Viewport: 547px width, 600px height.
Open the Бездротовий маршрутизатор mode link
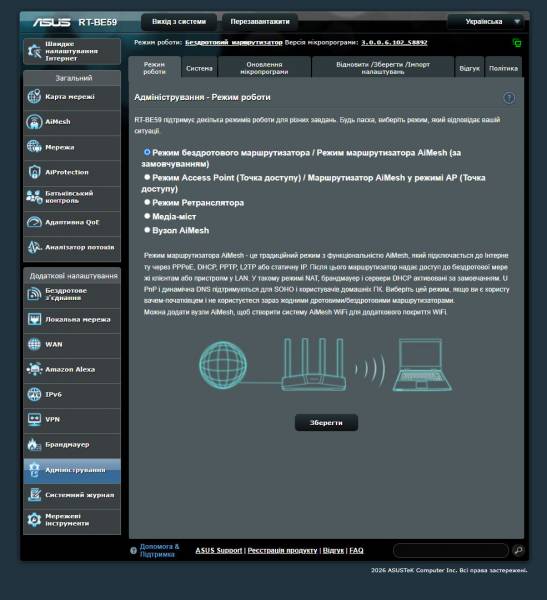[233, 42]
